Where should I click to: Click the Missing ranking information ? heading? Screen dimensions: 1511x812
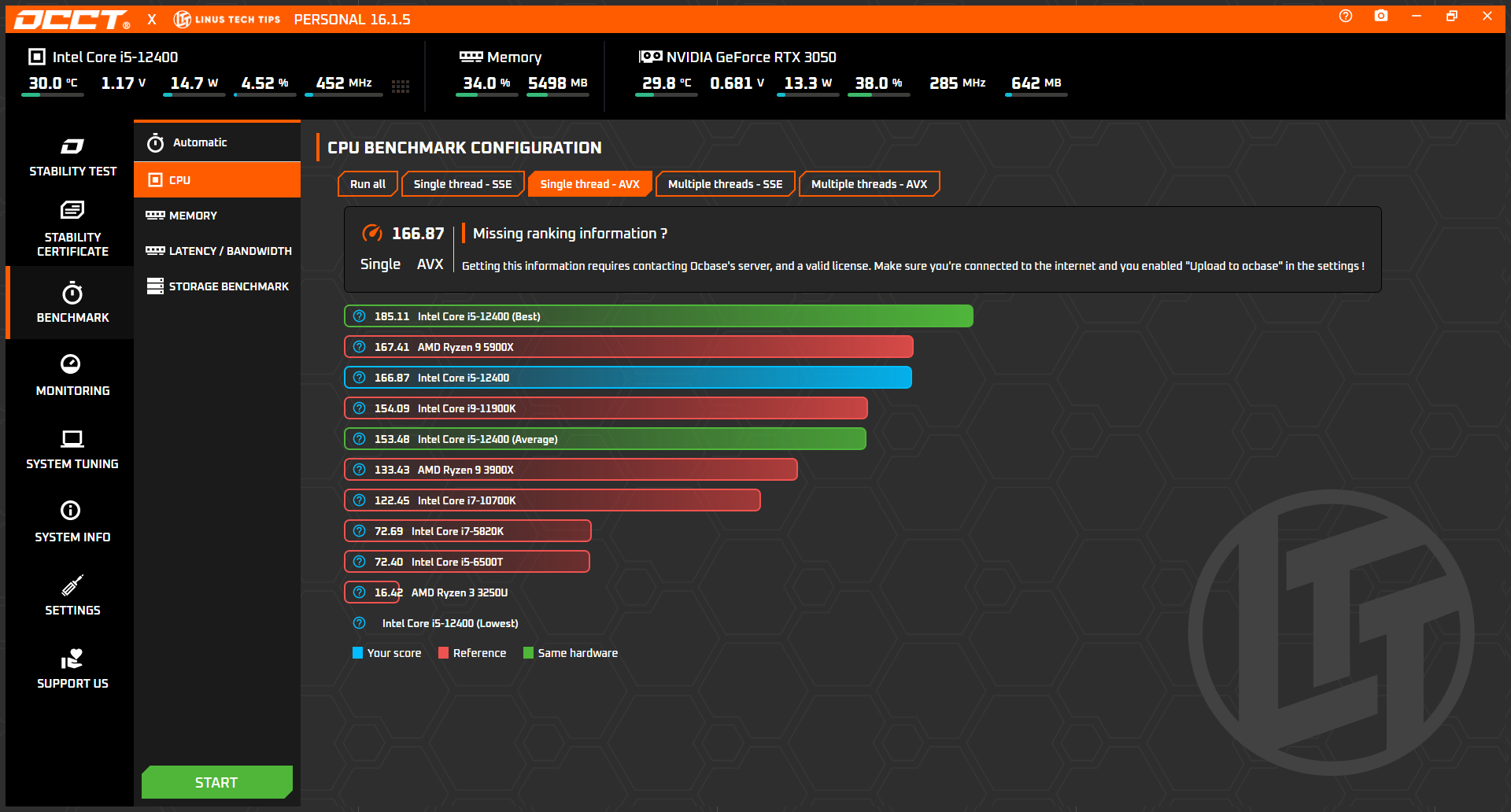[570, 234]
